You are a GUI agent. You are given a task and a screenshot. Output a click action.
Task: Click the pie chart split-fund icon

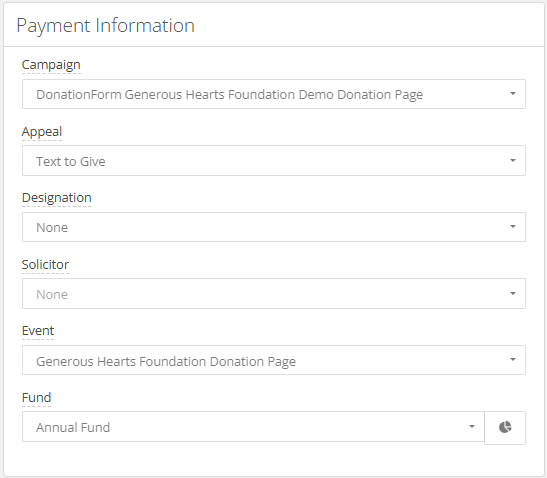tap(505, 427)
